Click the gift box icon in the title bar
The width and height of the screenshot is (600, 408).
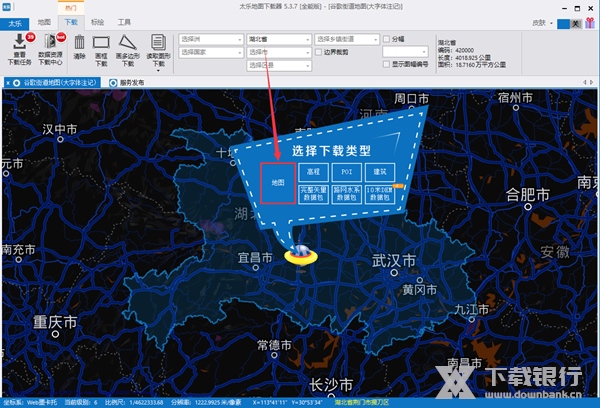pos(590,23)
